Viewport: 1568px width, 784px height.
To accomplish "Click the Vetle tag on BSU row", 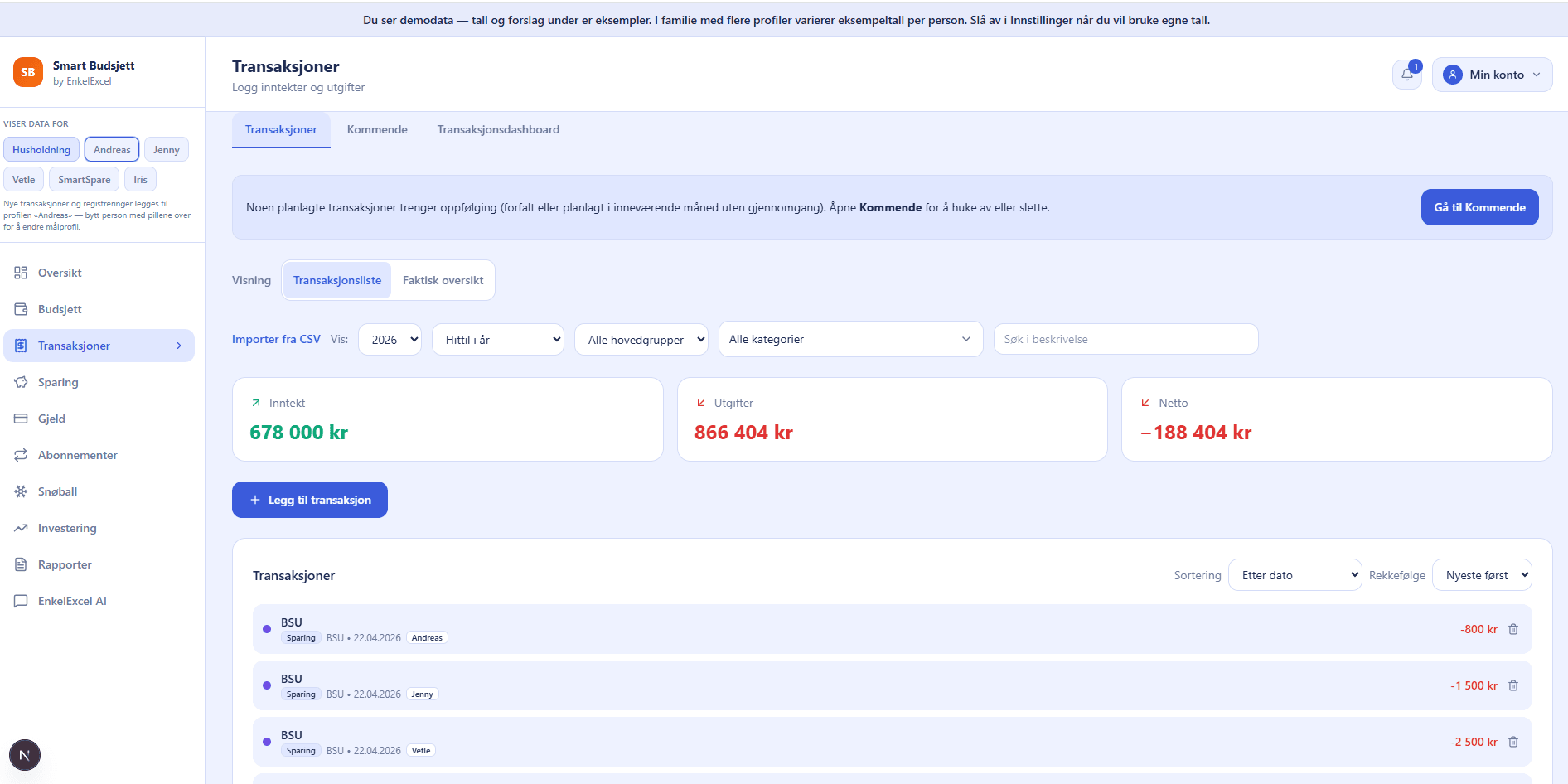I will [x=421, y=751].
